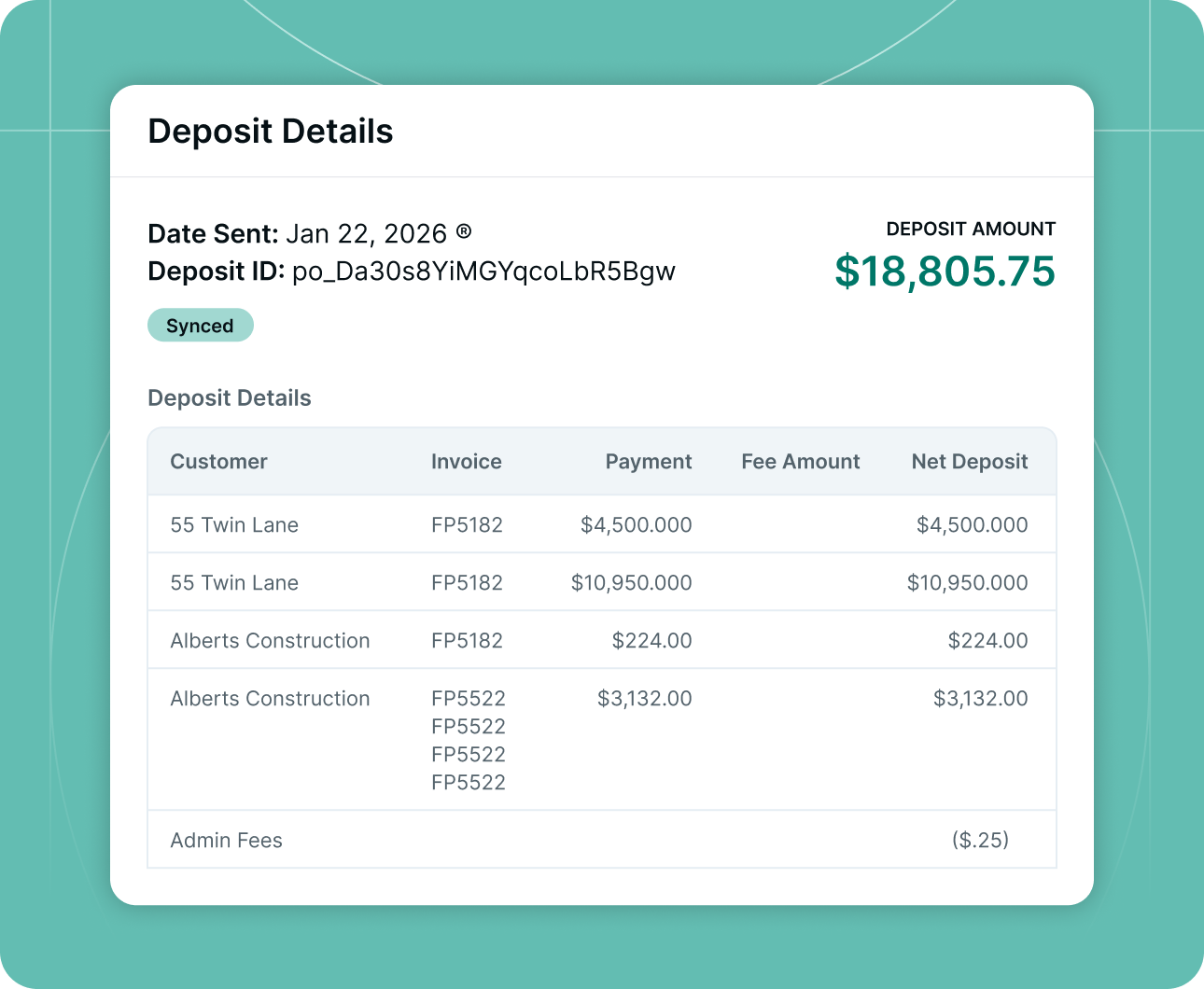The height and width of the screenshot is (989, 1204).
Task: Select Alberts Construction in the $224.00 row
Action: pyautogui.click(x=270, y=641)
